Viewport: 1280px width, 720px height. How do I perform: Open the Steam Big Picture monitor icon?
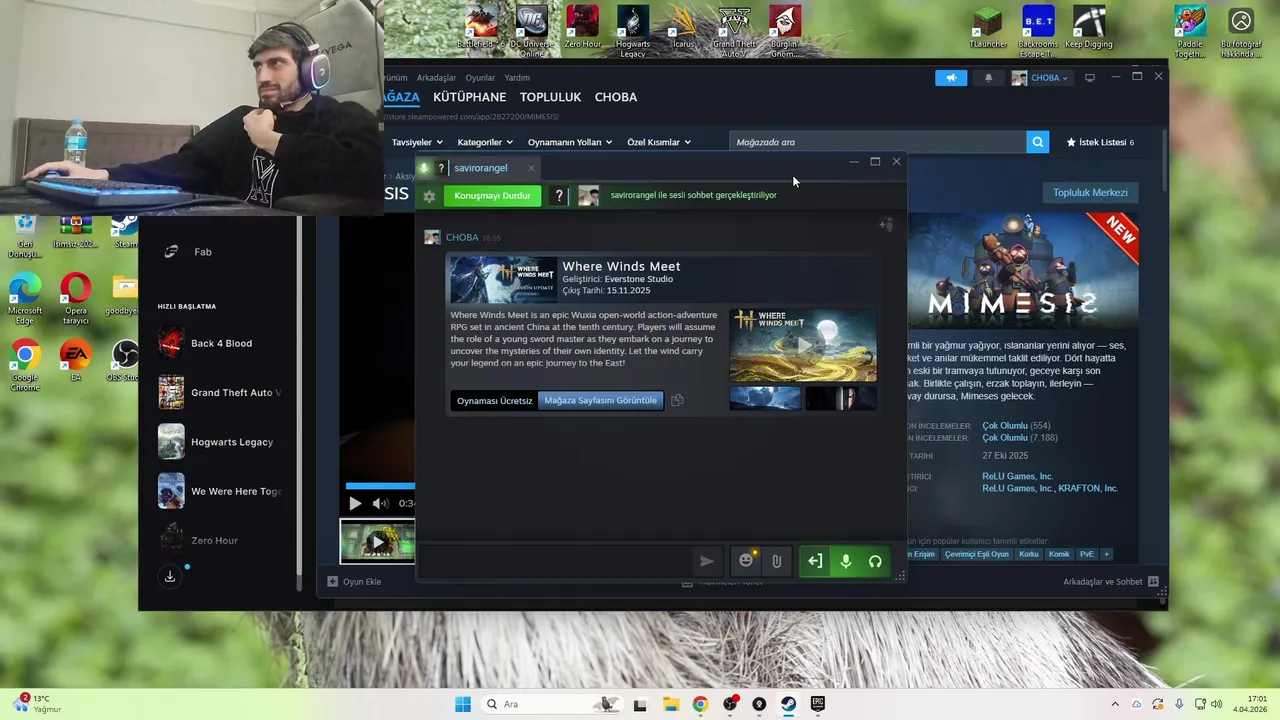coord(1090,78)
